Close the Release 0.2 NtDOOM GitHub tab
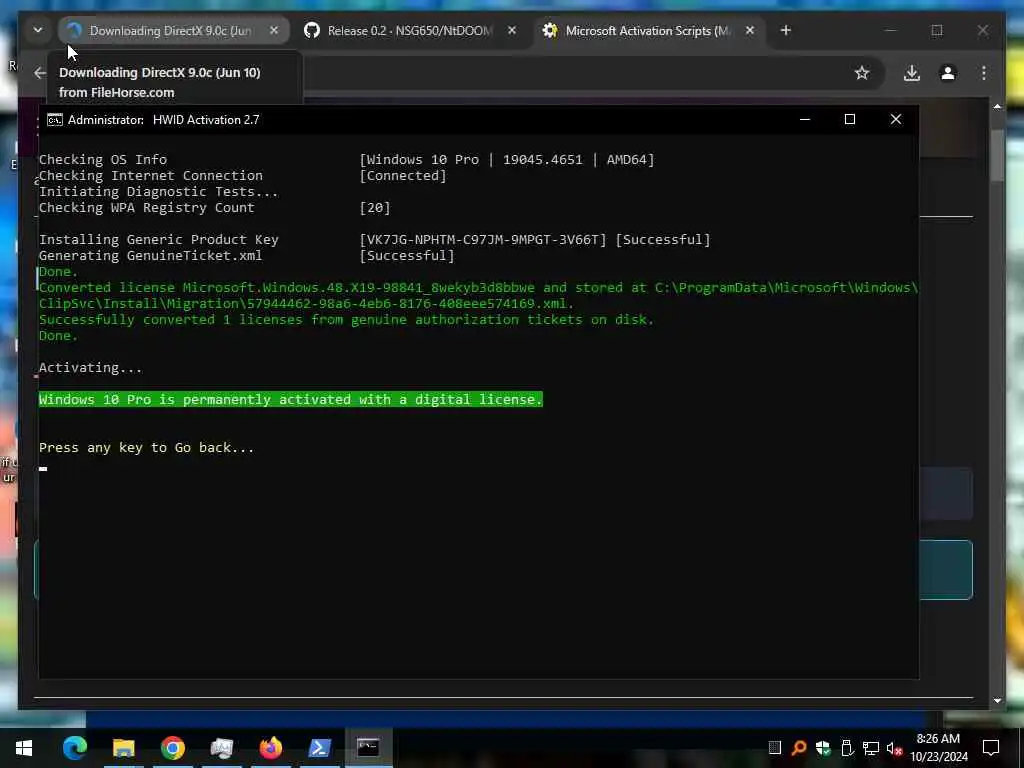This screenshot has height=768, width=1024. tap(512, 30)
